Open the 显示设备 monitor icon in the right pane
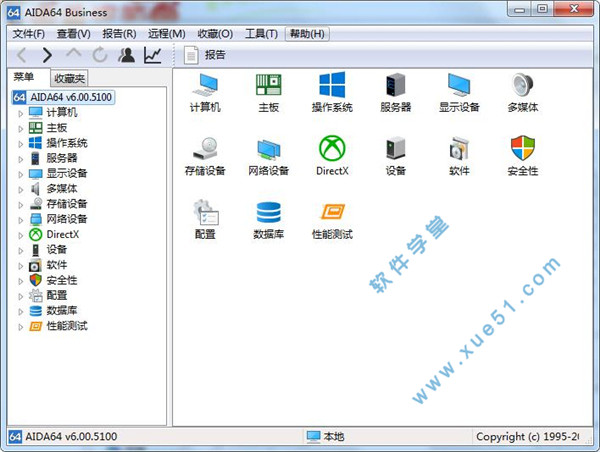 coord(459,92)
